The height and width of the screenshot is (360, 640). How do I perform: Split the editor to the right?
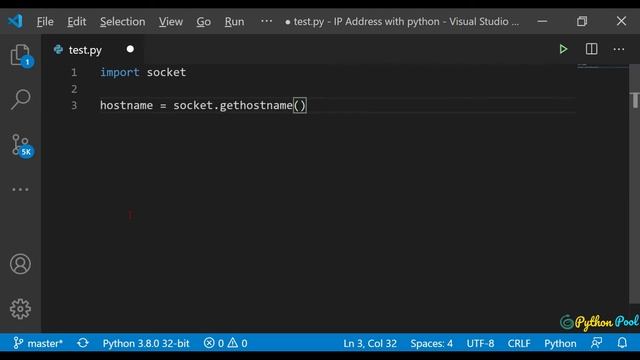pos(591,49)
